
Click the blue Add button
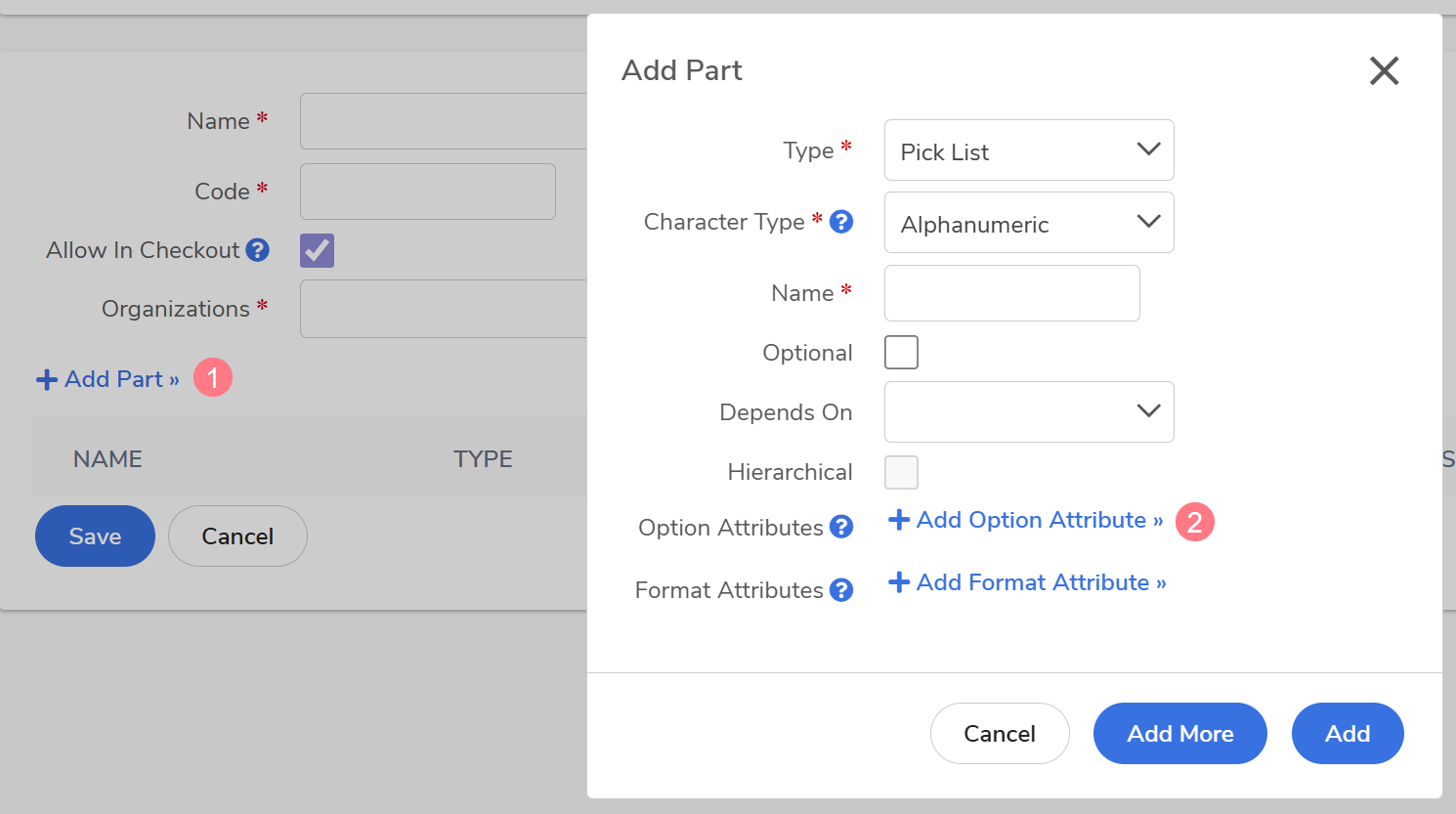pos(1347,734)
